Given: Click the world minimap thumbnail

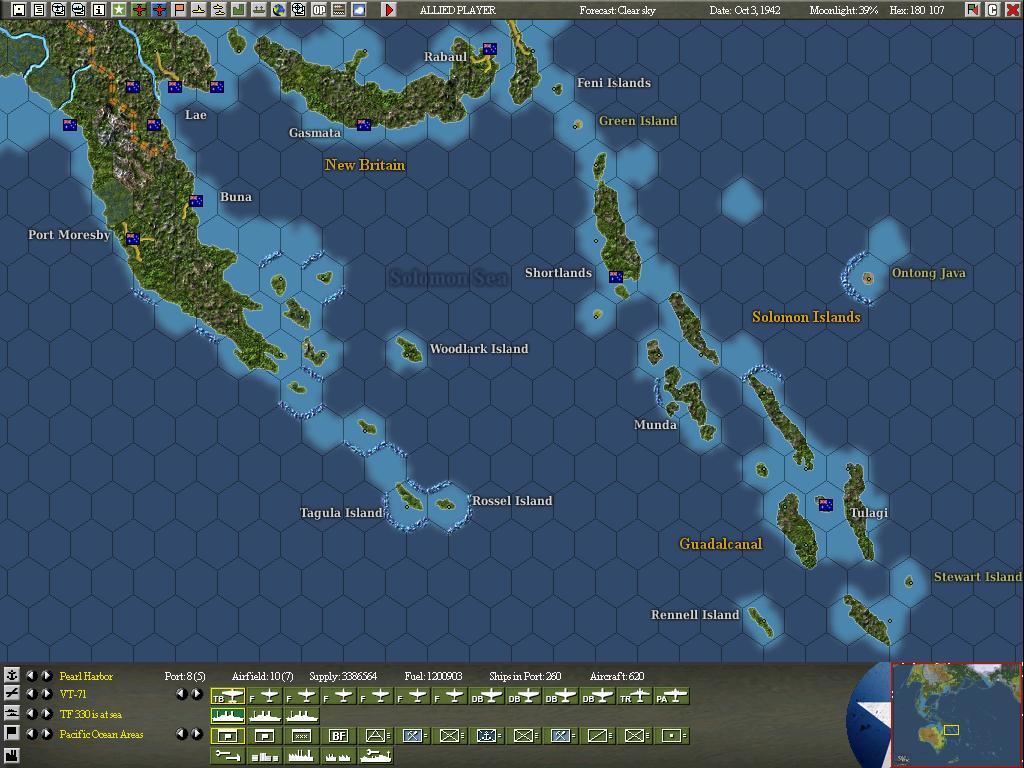Looking at the screenshot, I should (957, 714).
